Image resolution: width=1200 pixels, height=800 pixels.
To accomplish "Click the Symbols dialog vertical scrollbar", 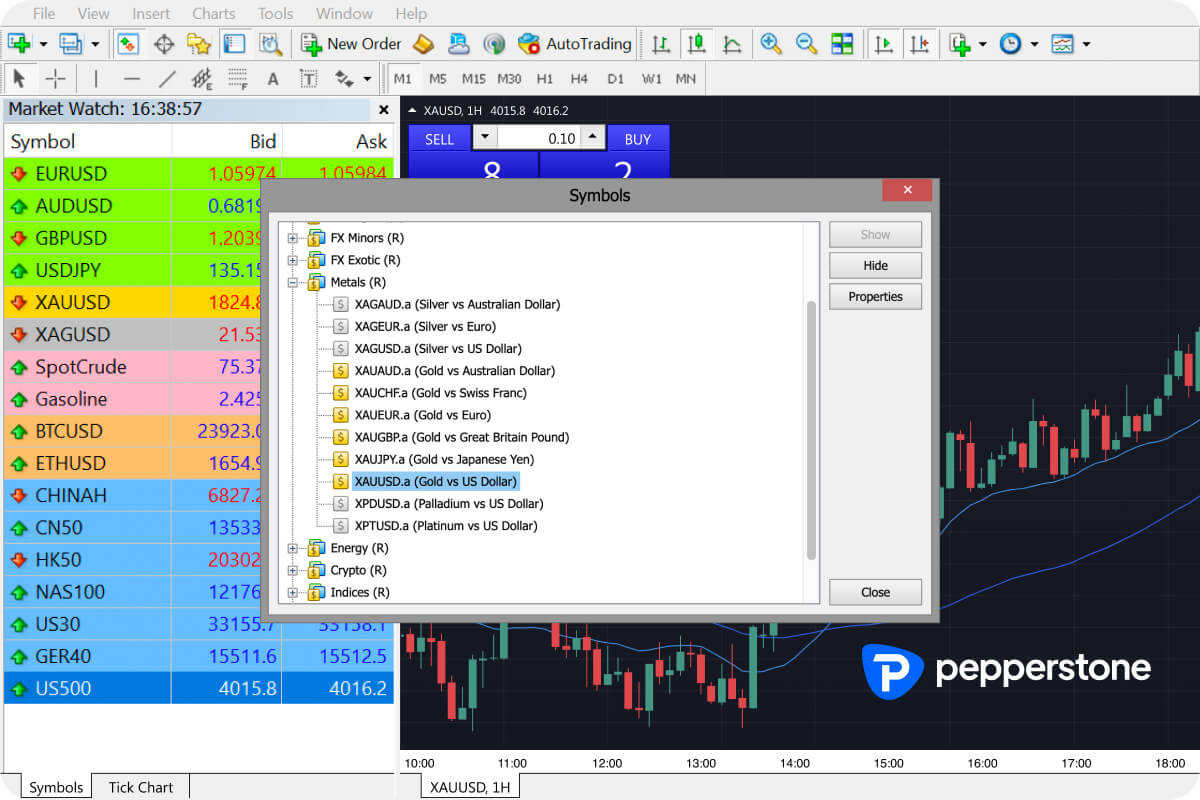I will tap(812, 430).
